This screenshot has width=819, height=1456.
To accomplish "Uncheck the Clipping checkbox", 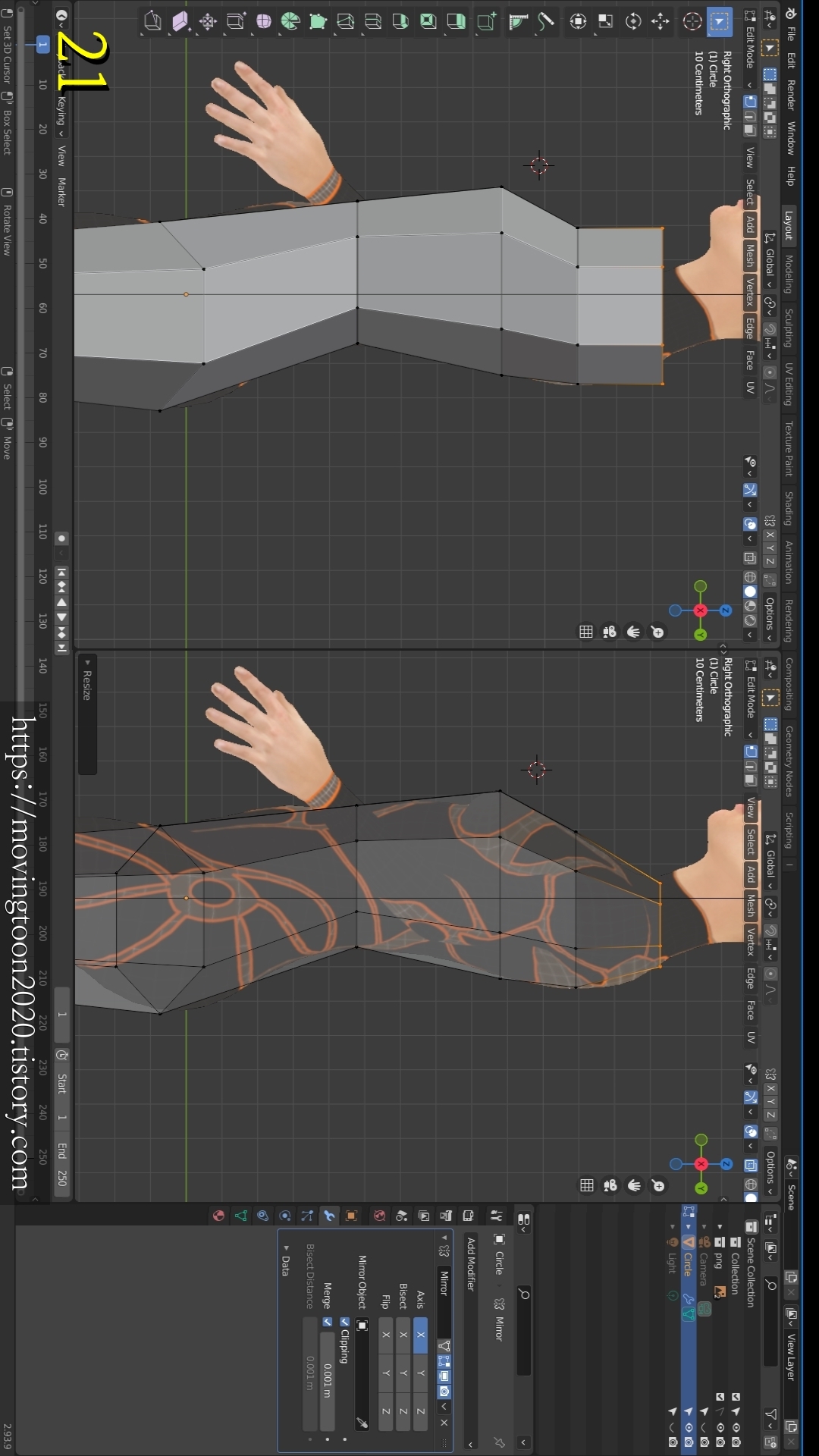I will [344, 1322].
